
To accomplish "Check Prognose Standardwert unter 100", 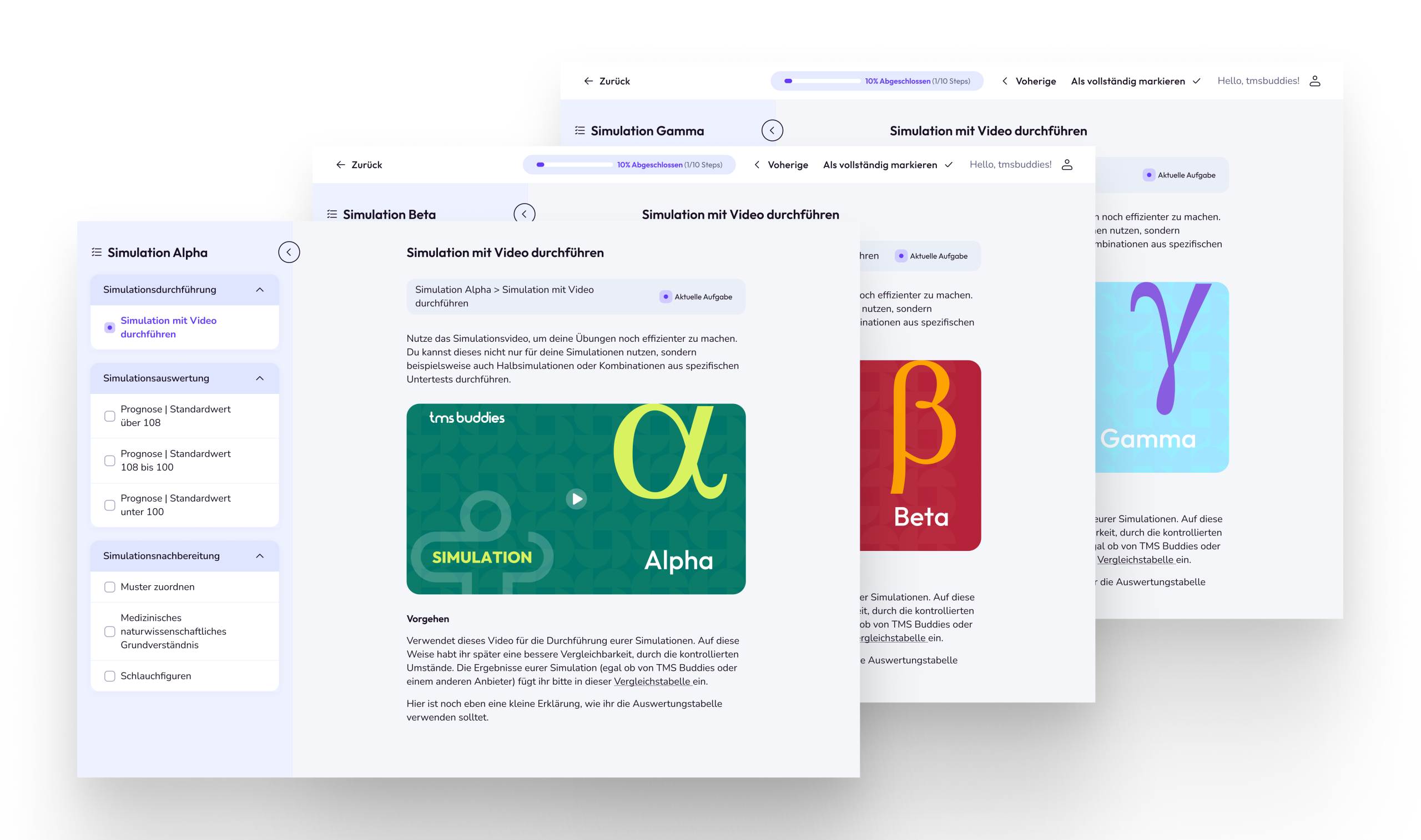I will point(110,505).
